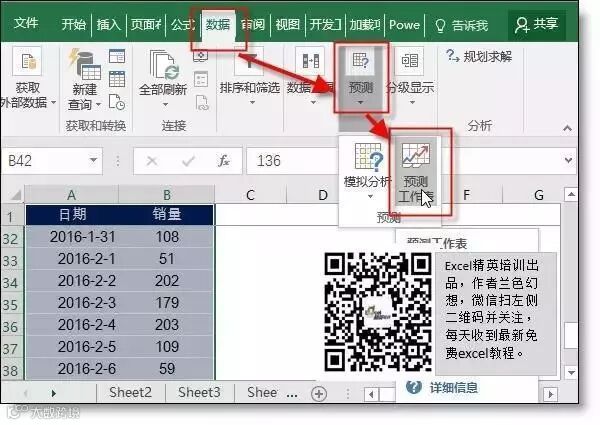Click the 销量 header cell
The width and height of the screenshot is (600, 425).
click(x=166, y=214)
